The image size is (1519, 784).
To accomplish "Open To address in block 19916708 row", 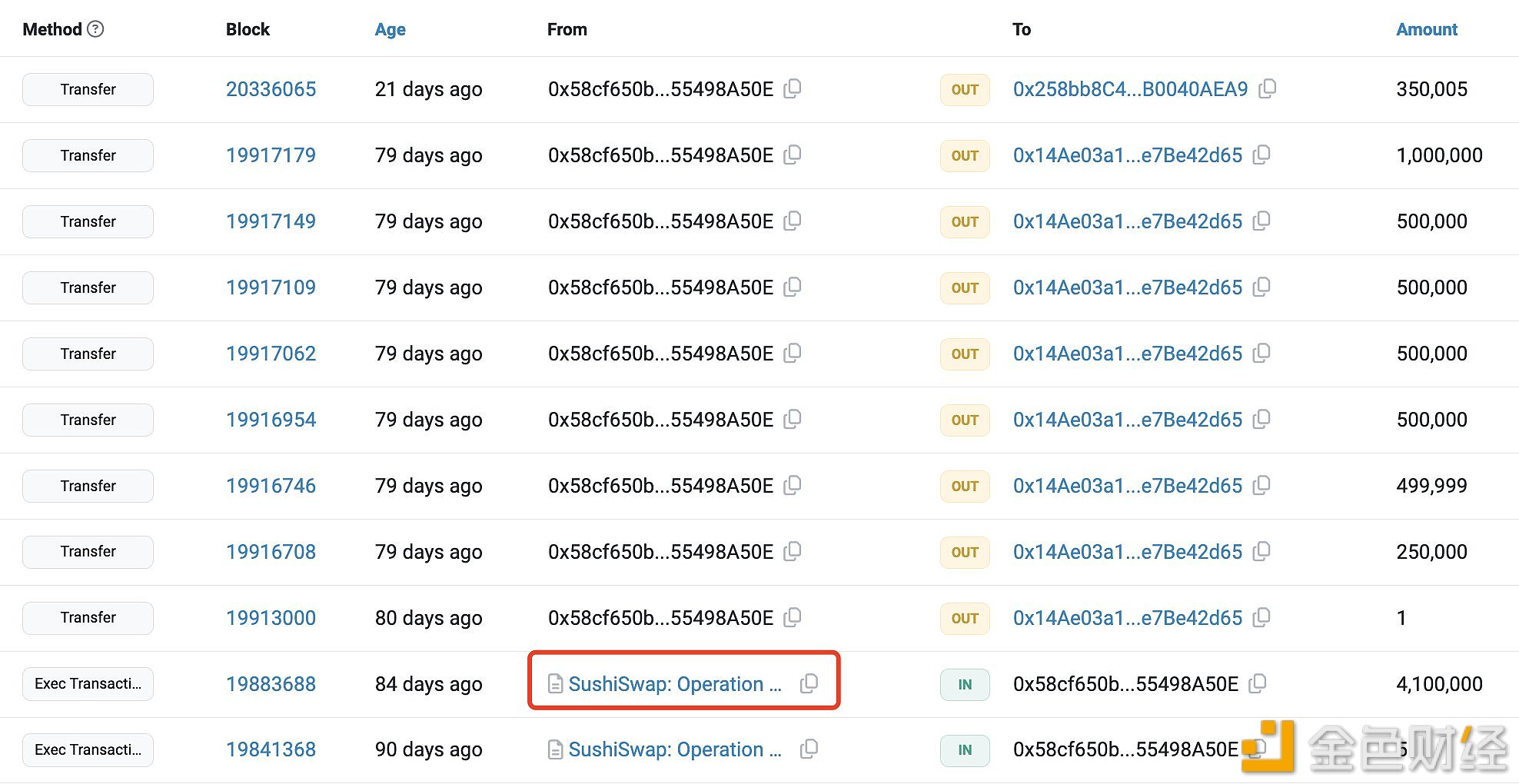I will coord(1127,552).
